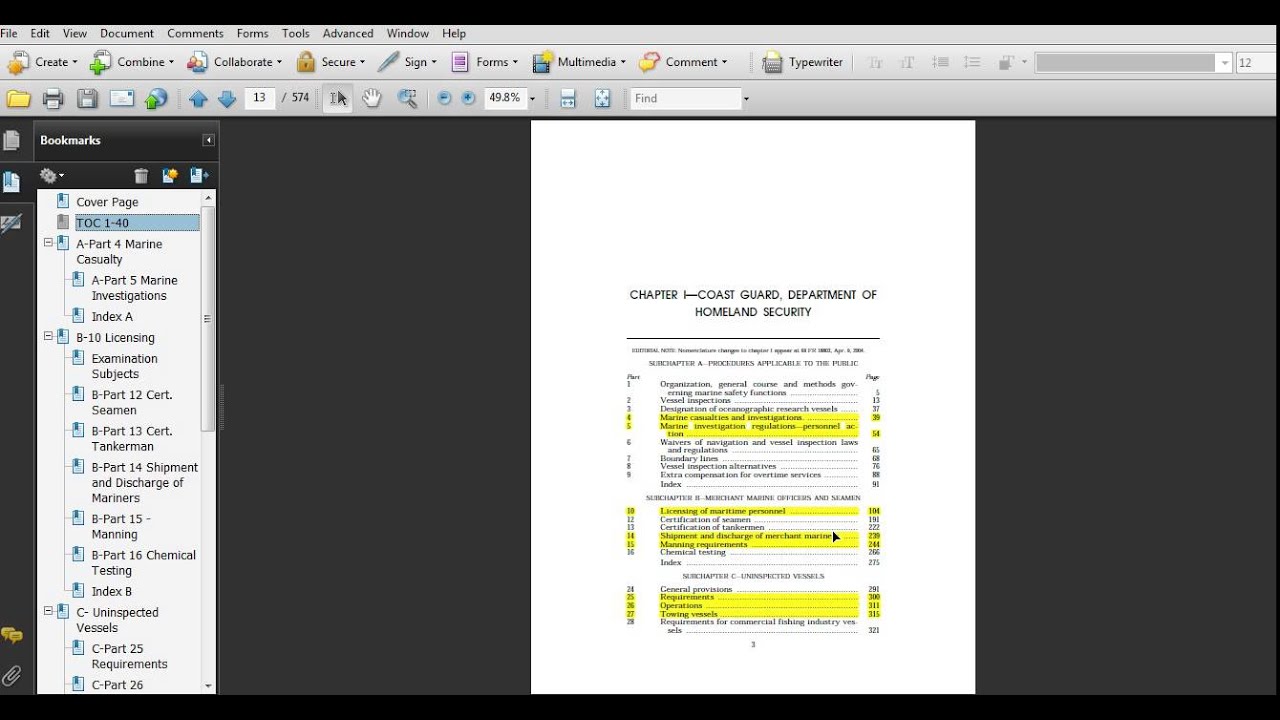
Task: Click the decrease text size icon
Action: tap(876, 62)
